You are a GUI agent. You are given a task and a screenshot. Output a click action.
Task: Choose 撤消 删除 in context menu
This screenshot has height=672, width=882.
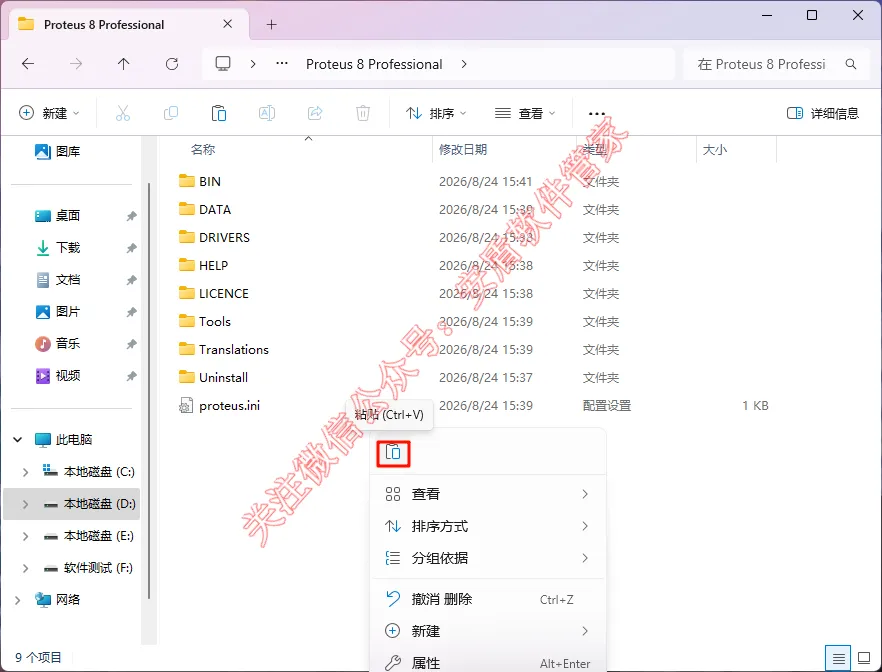(x=487, y=599)
